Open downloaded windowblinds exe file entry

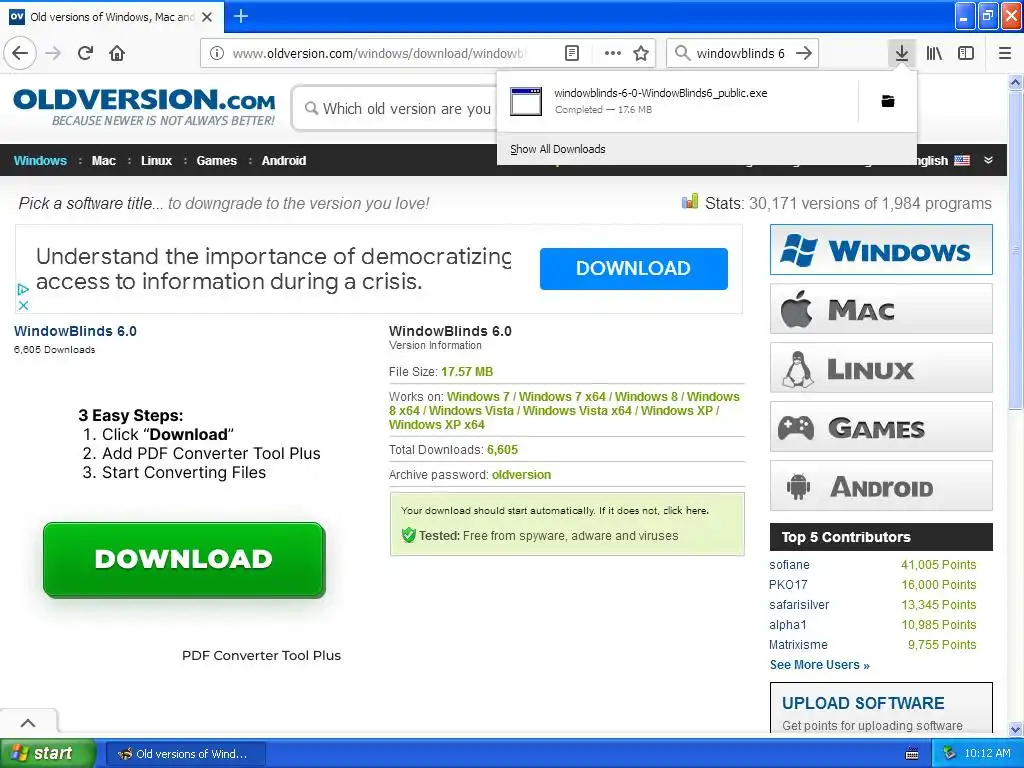tap(679, 101)
